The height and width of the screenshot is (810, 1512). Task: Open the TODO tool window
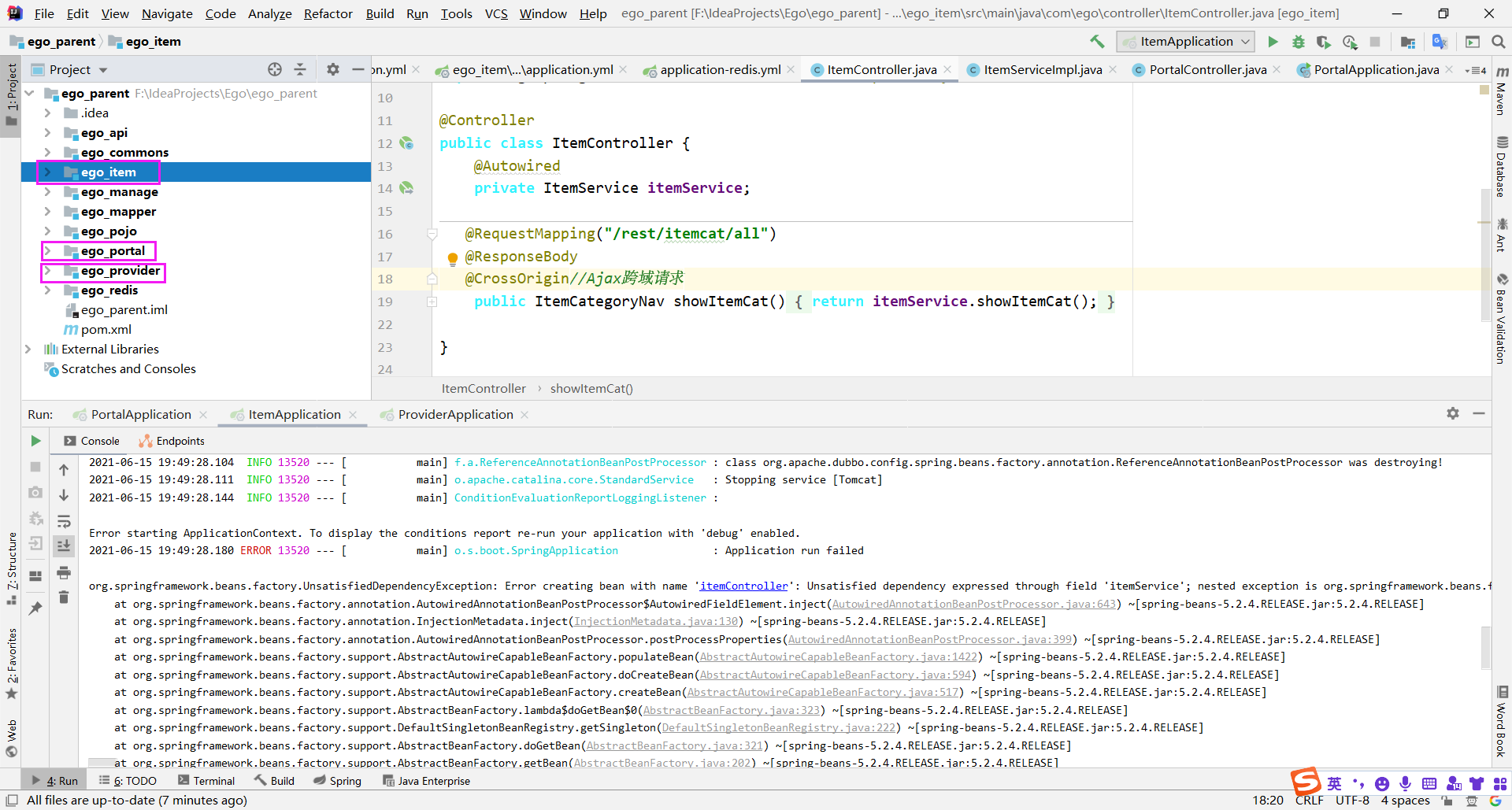128,781
